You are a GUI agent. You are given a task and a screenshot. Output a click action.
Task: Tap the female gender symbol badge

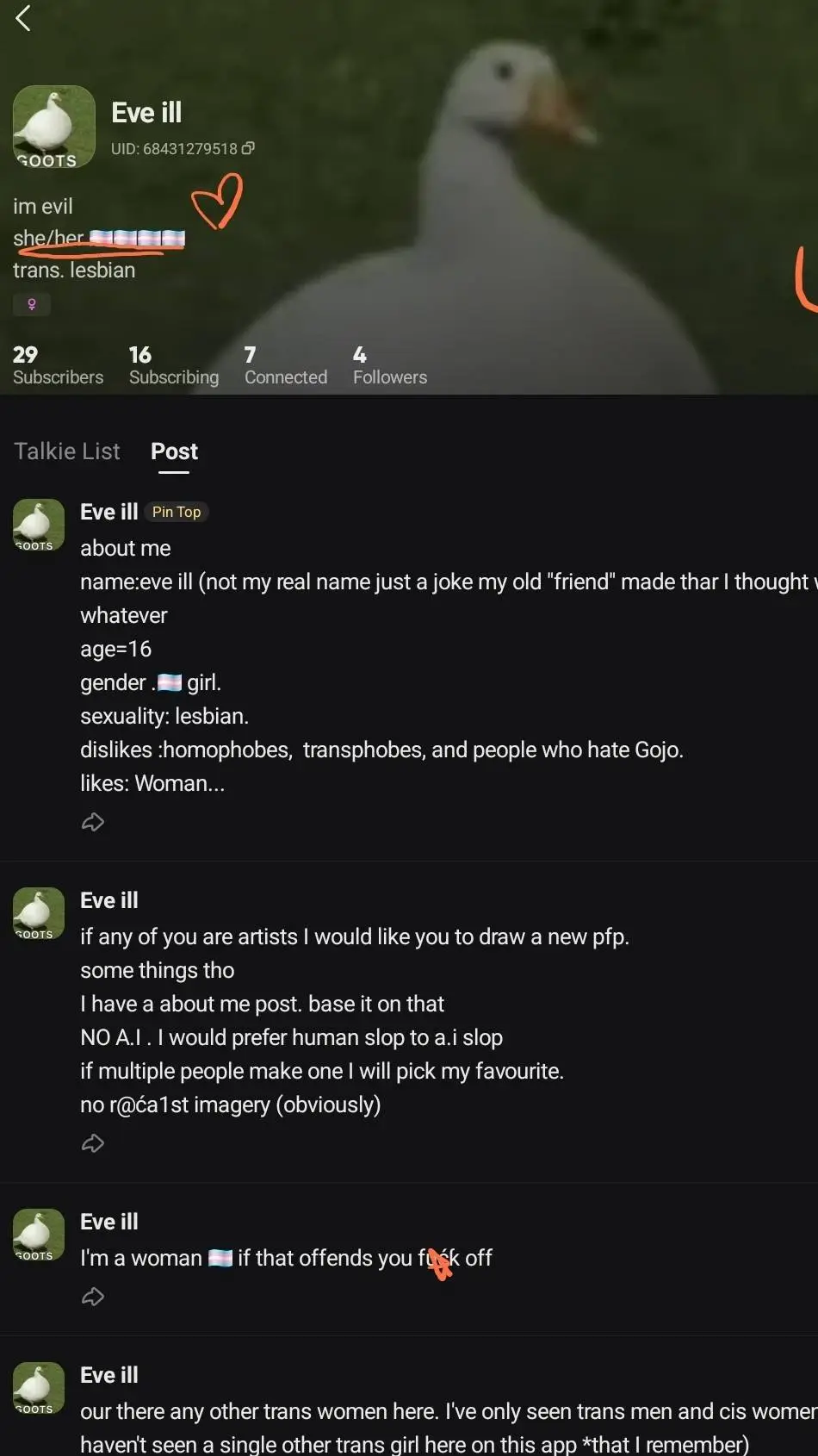point(32,304)
